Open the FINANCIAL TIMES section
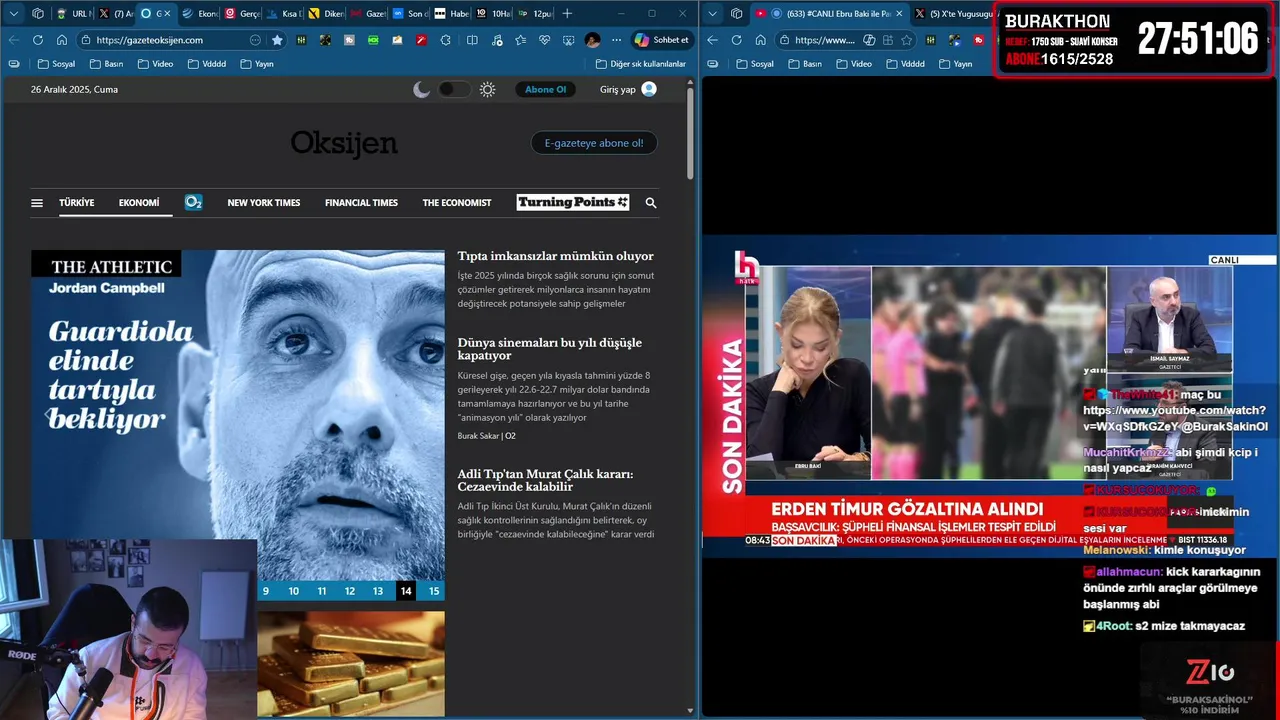Viewport: 1280px width, 720px height. click(x=361, y=203)
